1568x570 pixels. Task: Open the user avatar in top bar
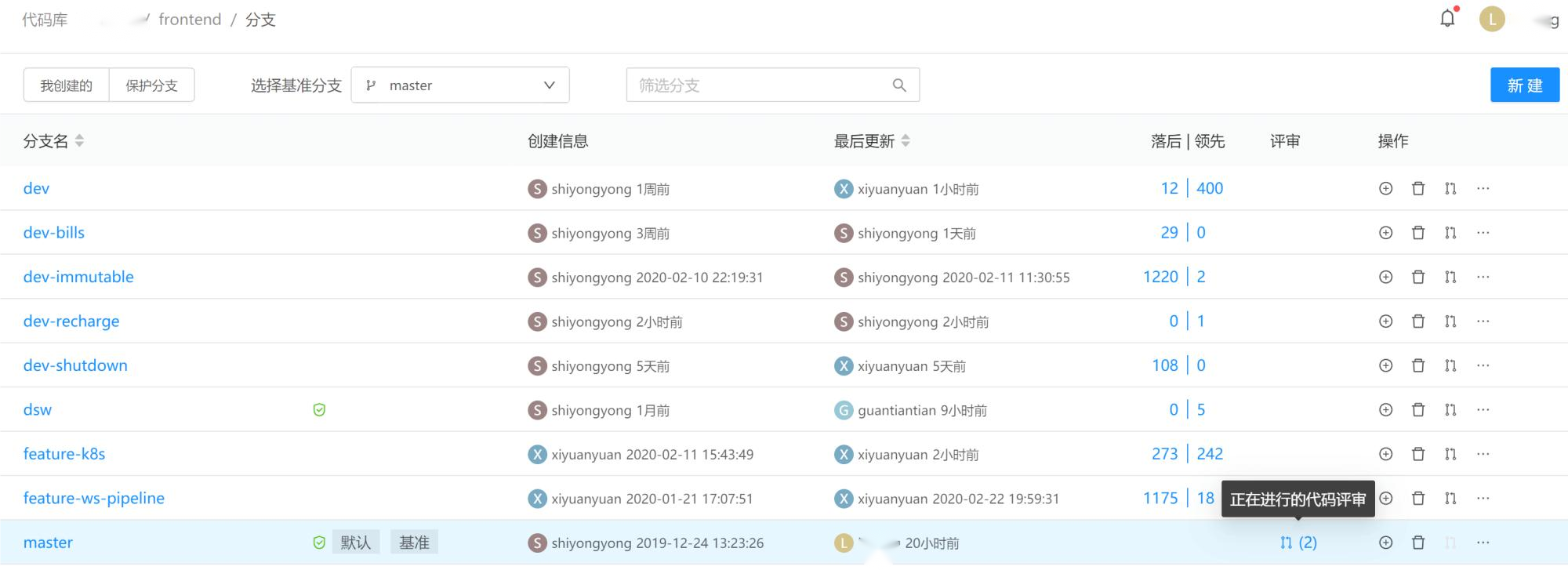pyautogui.click(x=1491, y=20)
